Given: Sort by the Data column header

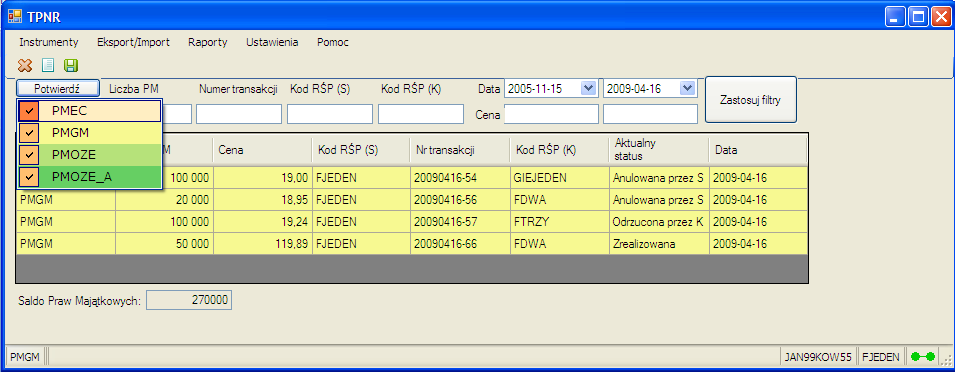Looking at the screenshot, I should coord(758,150).
